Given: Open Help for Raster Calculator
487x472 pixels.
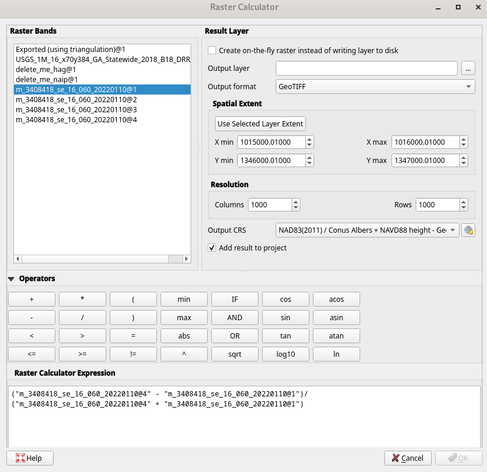Looking at the screenshot, I should tap(30, 458).
